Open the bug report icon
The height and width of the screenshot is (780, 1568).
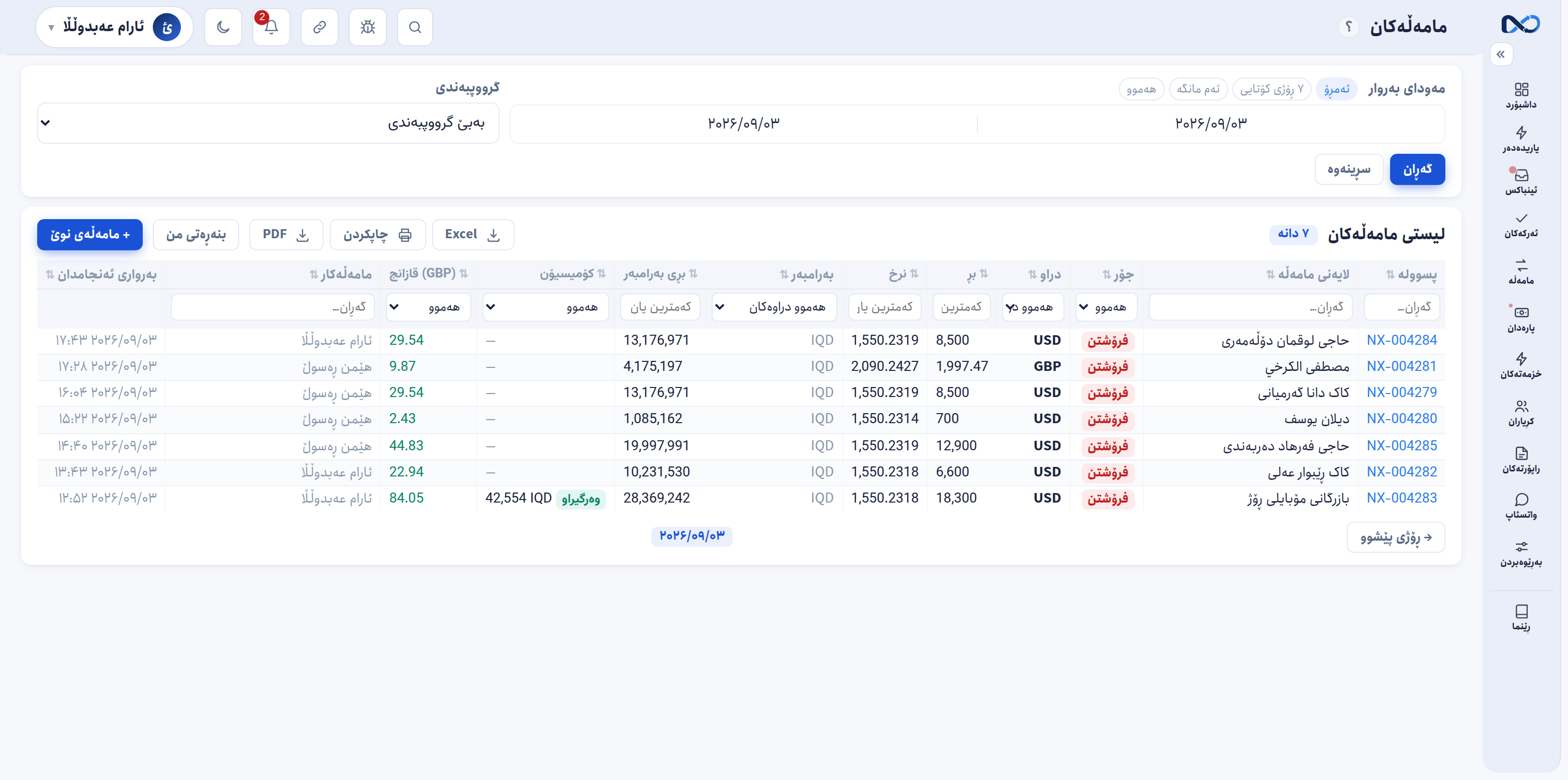(x=368, y=27)
